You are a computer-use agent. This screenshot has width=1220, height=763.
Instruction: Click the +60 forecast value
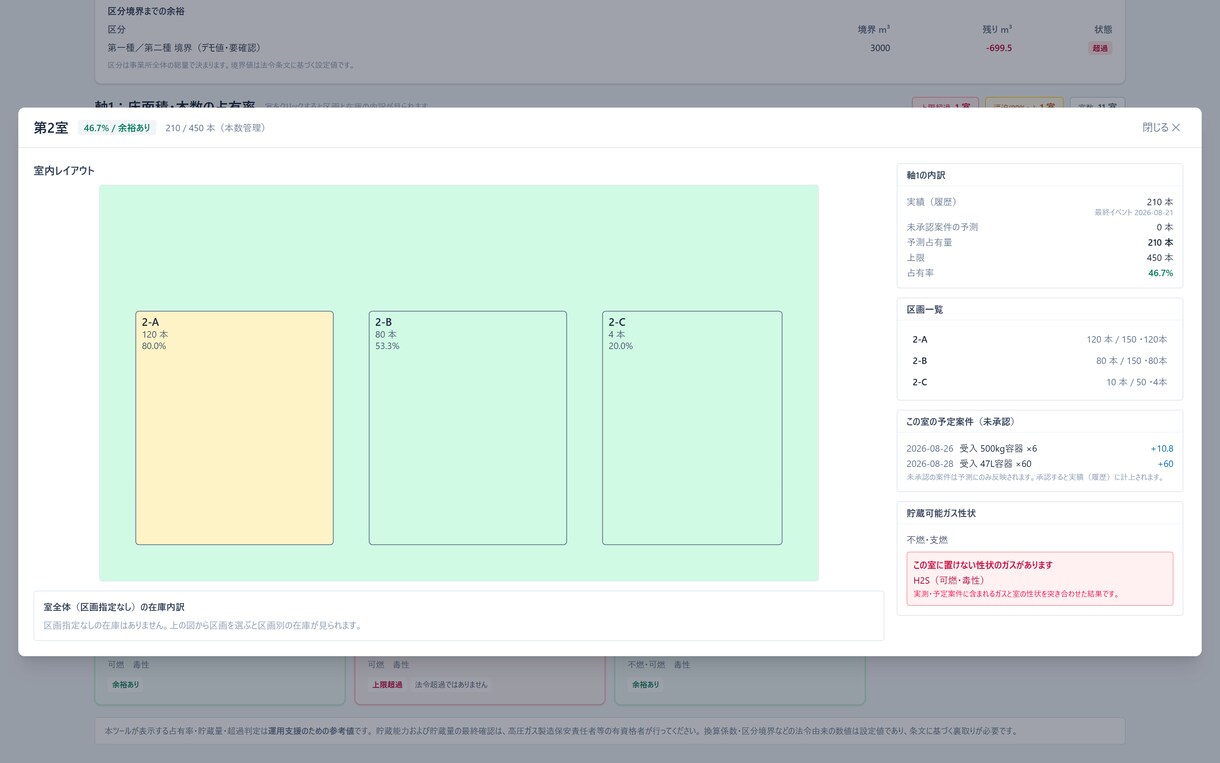(1166, 464)
